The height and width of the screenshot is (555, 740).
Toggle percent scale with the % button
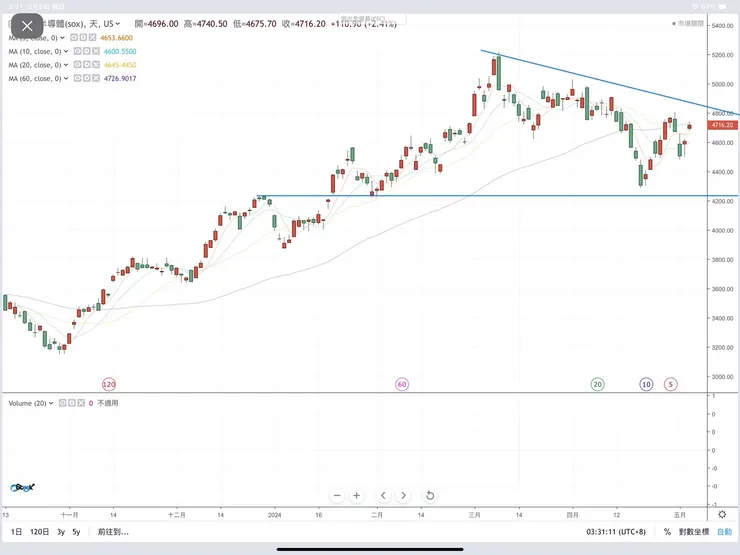(x=667, y=532)
